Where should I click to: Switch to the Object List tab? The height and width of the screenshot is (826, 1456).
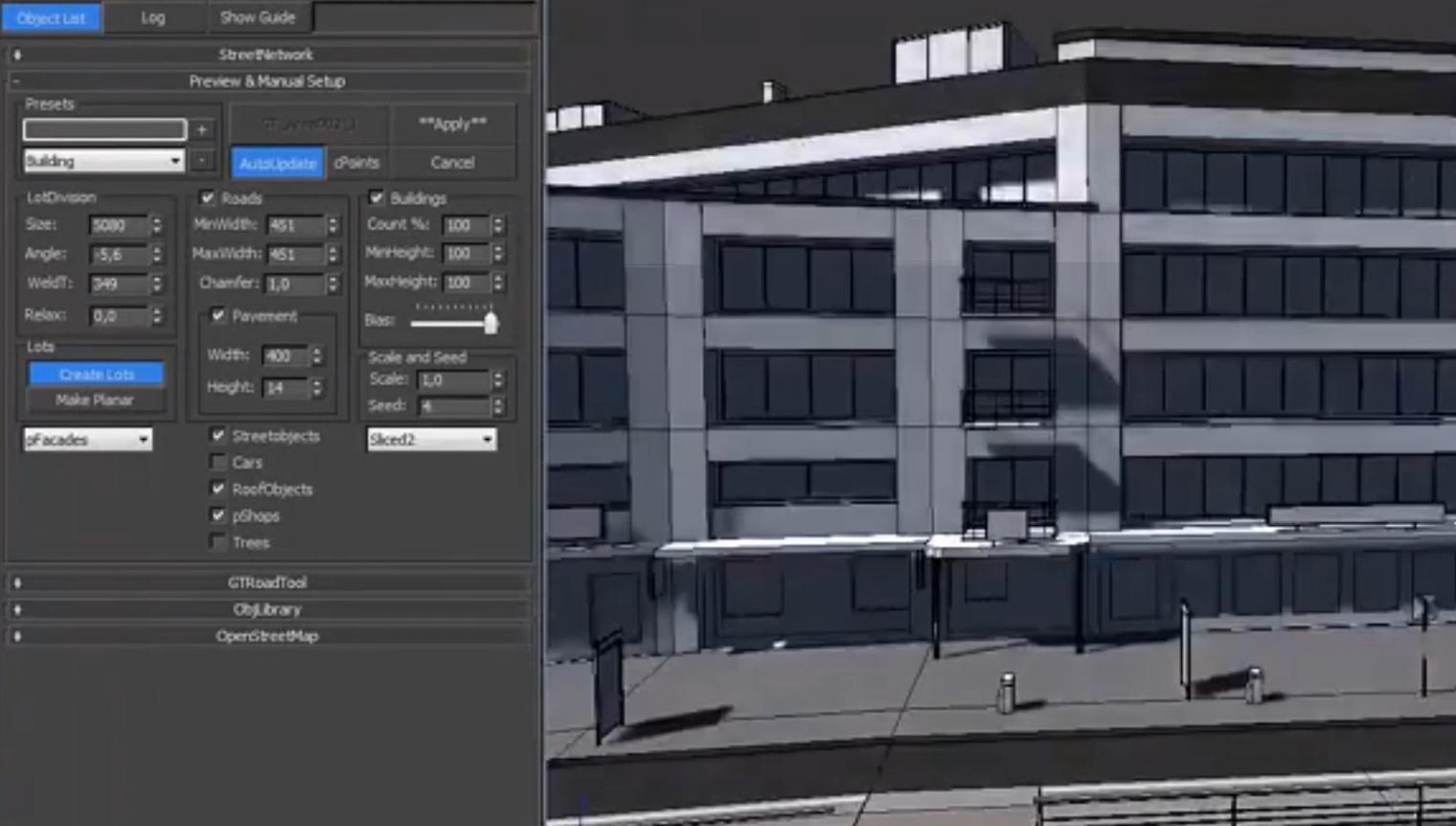point(51,17)
